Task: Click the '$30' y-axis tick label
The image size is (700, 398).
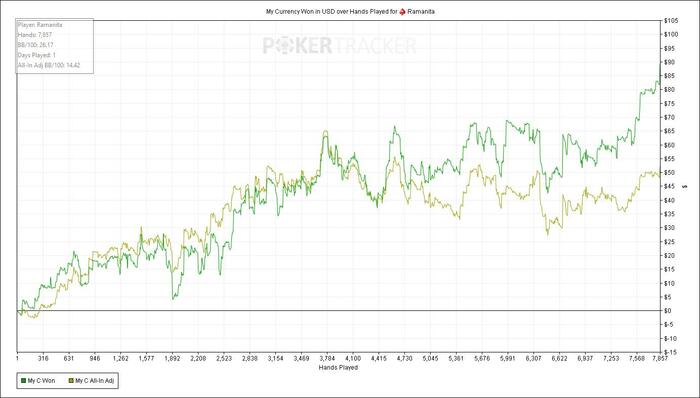Action: tap(670, 228)
